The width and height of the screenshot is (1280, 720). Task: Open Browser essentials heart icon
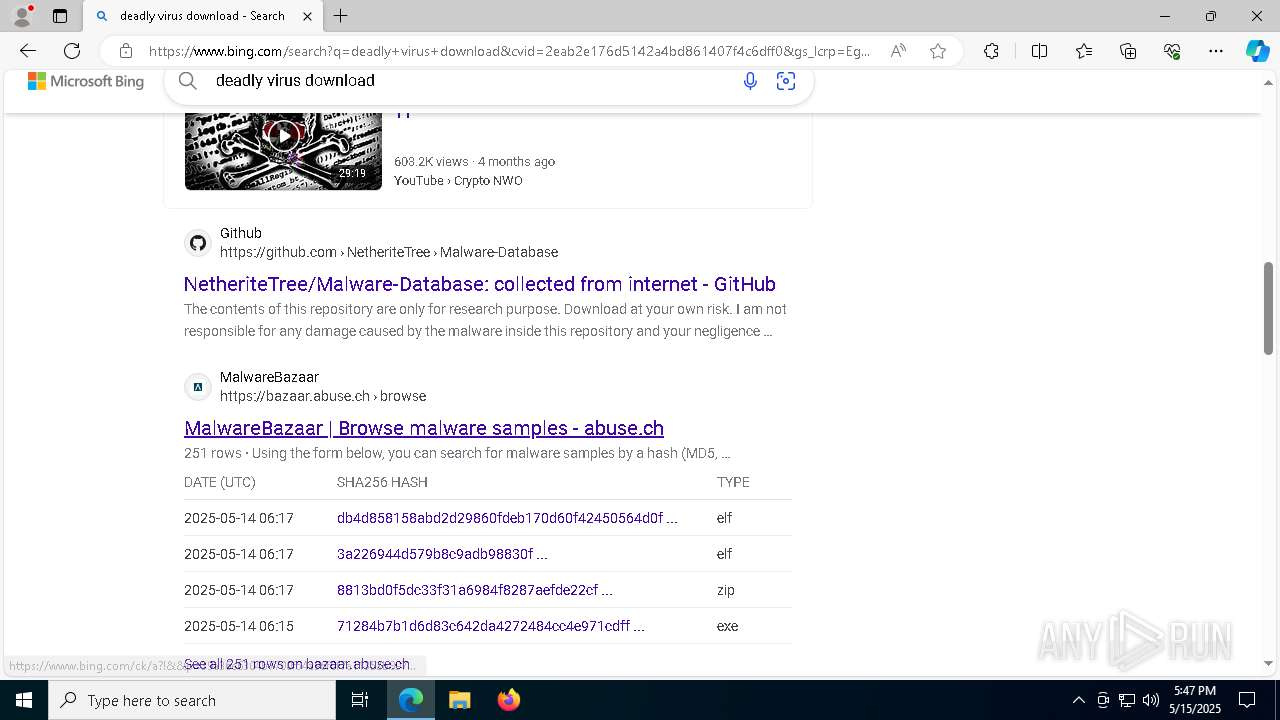pos(1172,51)
